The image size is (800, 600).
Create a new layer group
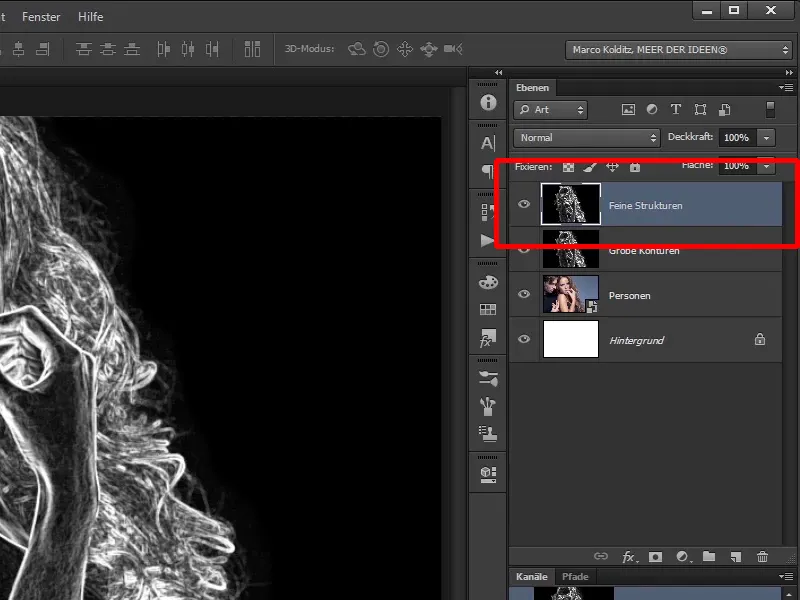coord(709,556)
